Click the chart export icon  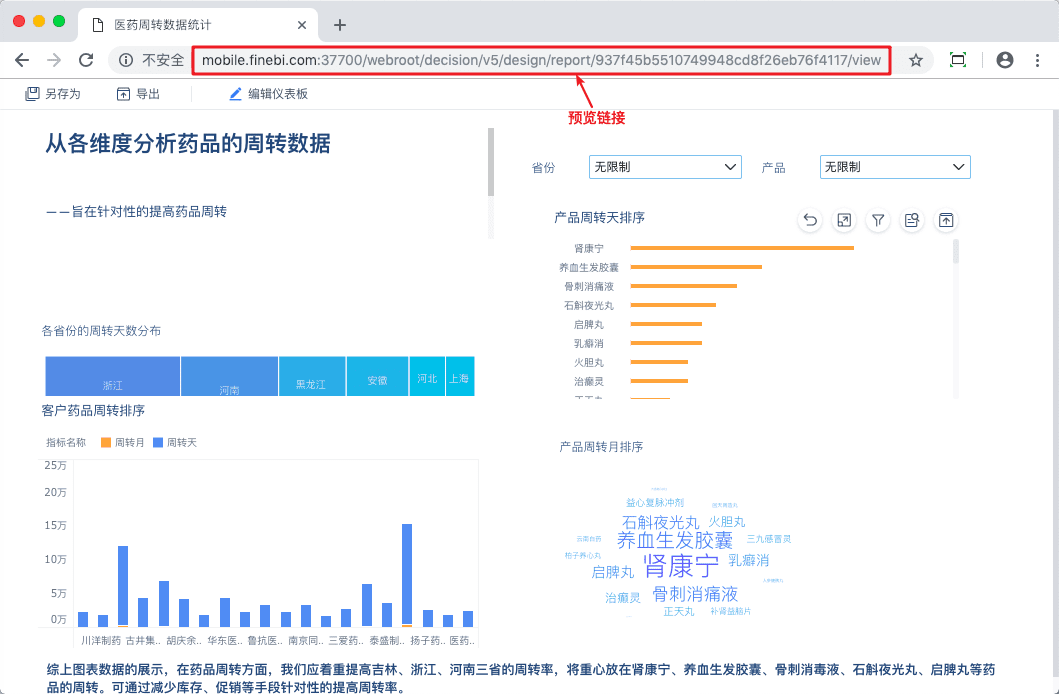click(x=946, y=220)
